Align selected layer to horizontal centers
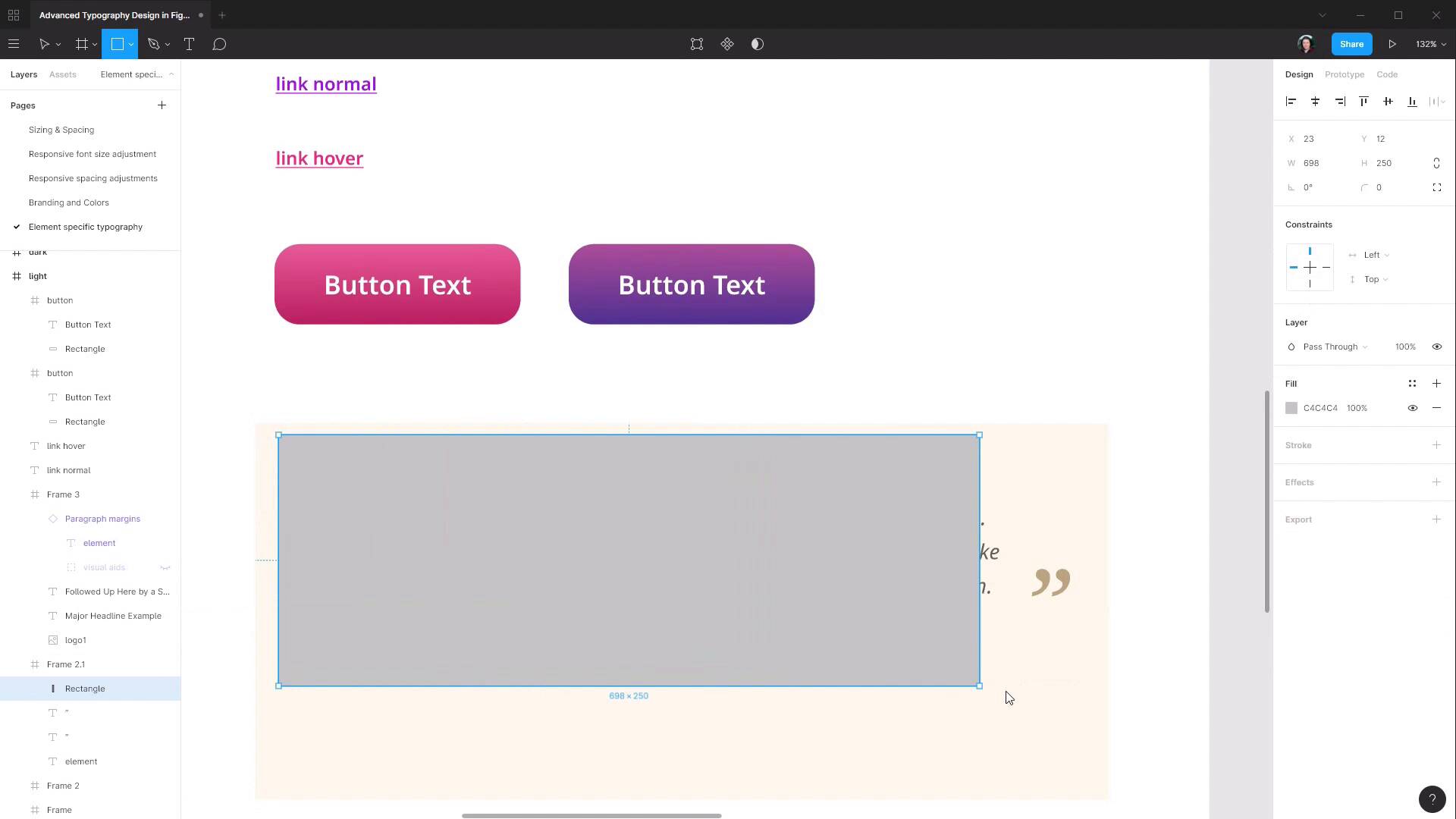Image resolution: width=1456 pixels, height=819 pixels. 1316,101
